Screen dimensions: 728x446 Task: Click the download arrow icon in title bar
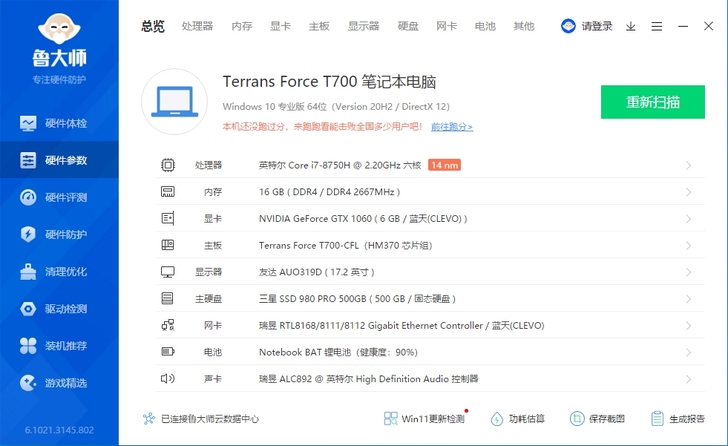pos(631,26)
